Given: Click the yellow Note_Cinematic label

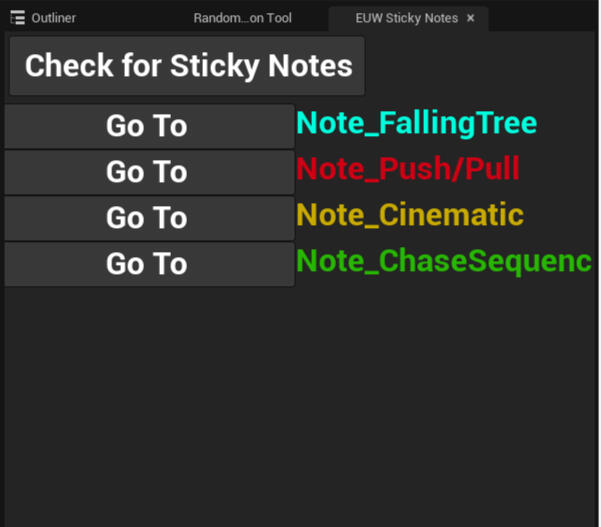Looking at the screenshot, I should pyautogui.click(x=410, y=215).
